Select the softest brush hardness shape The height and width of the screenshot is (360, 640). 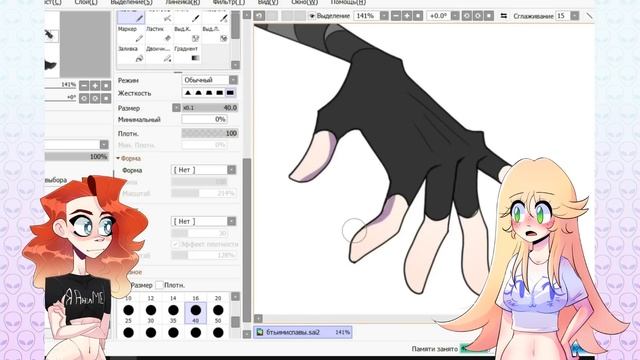(x=188, y=93)
